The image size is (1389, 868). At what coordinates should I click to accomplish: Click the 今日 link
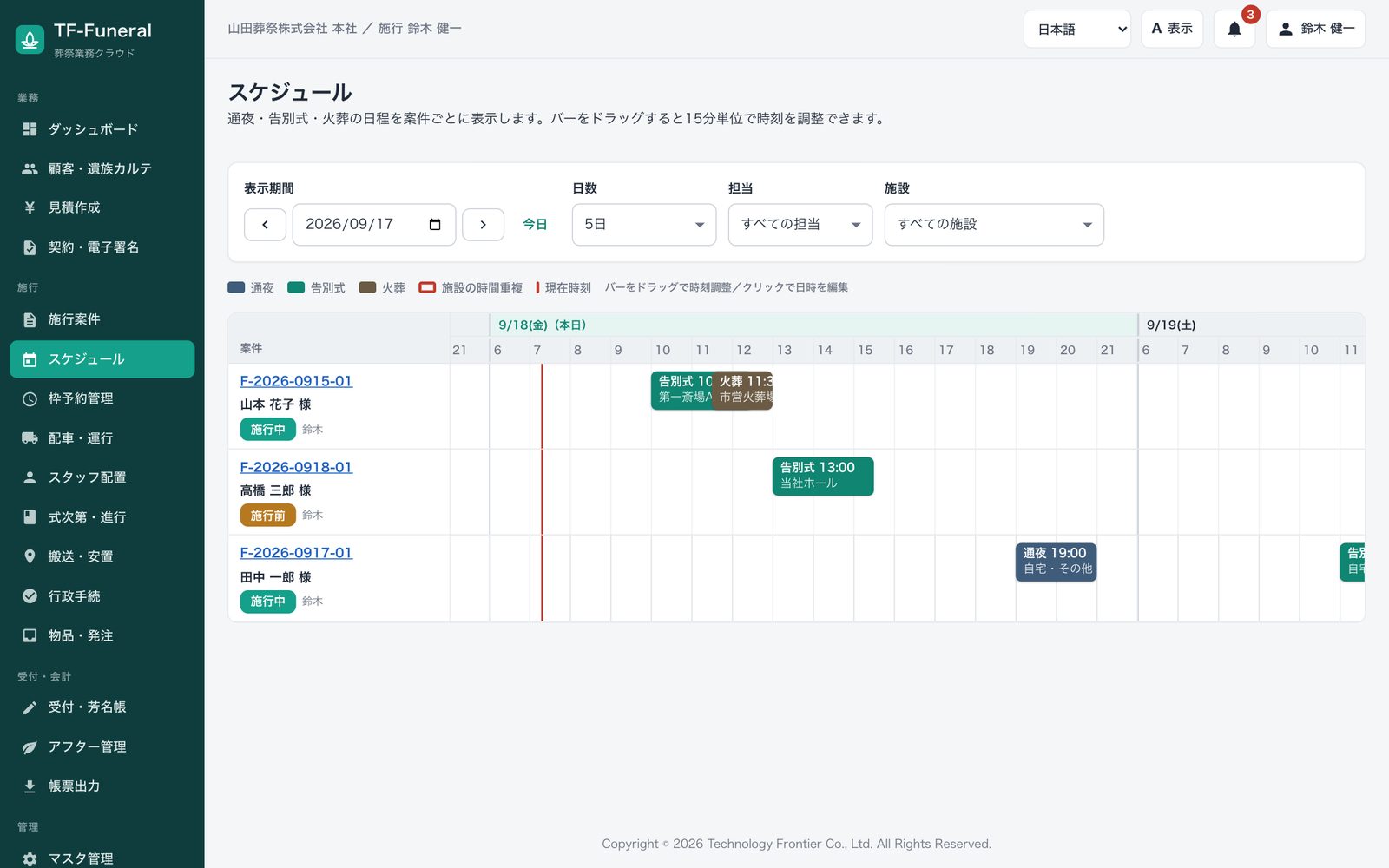(535, 225)
